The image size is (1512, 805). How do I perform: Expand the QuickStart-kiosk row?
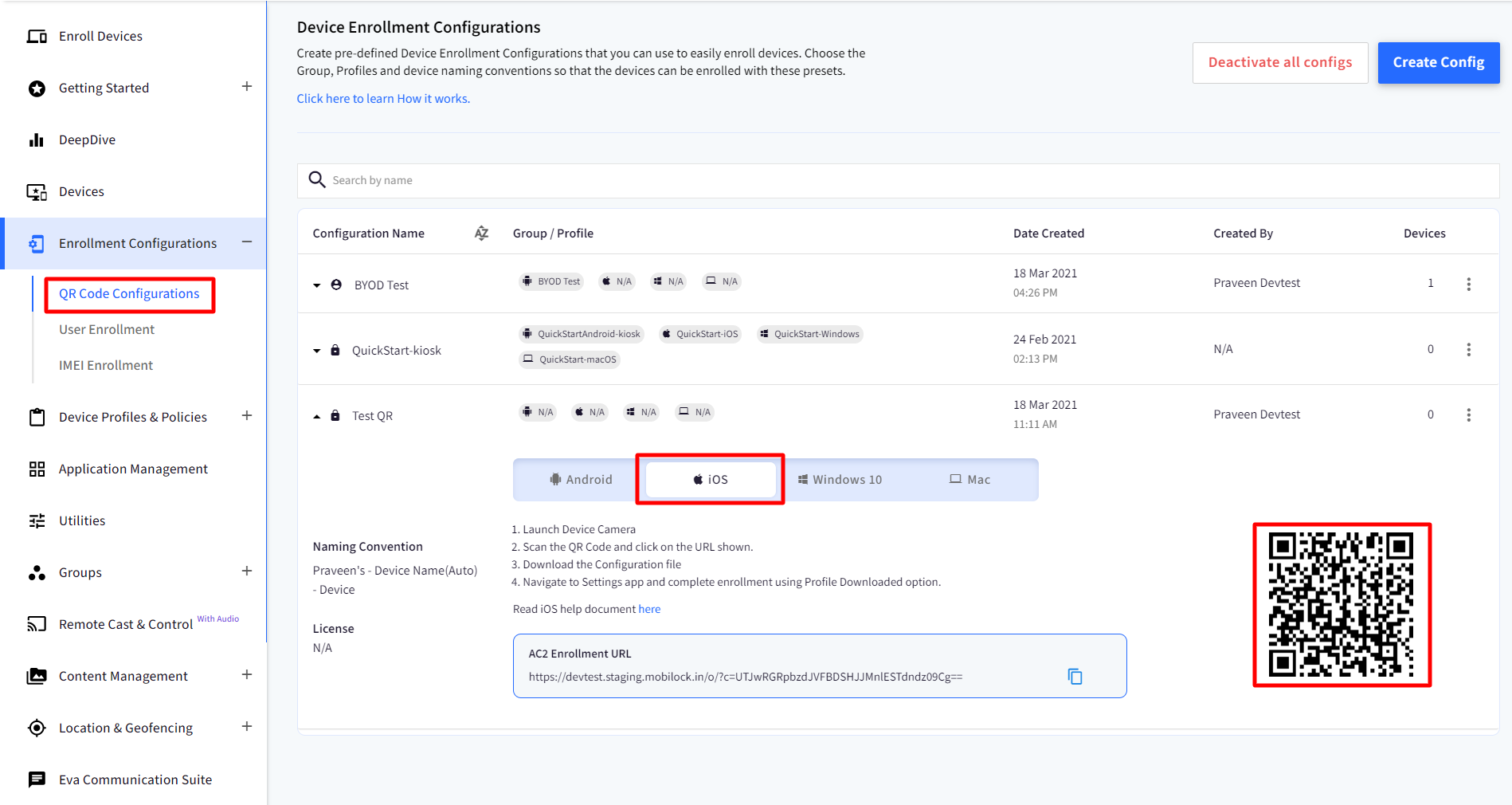point(316,351)
